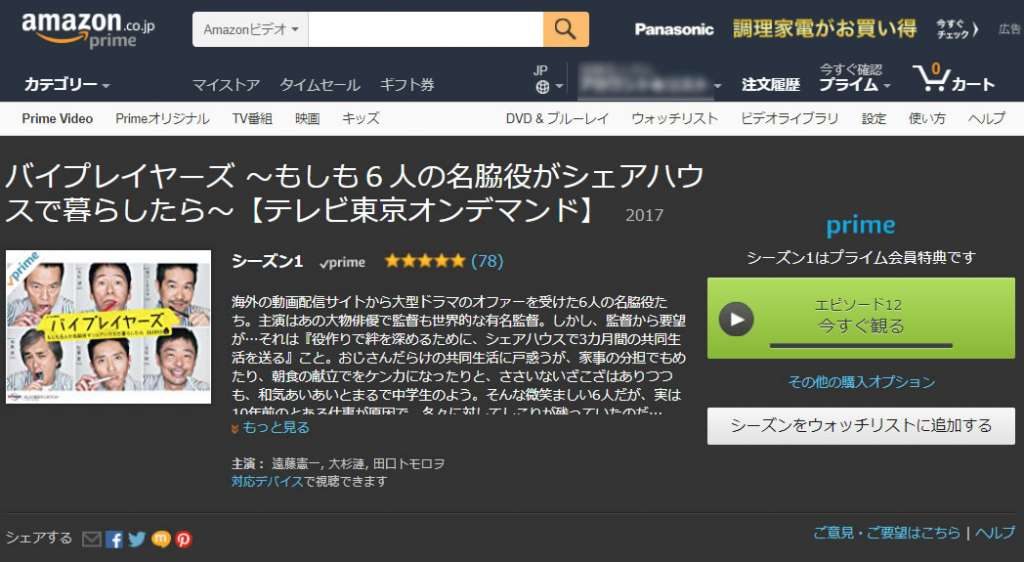Share this title on Pinterest

point(184,539)
